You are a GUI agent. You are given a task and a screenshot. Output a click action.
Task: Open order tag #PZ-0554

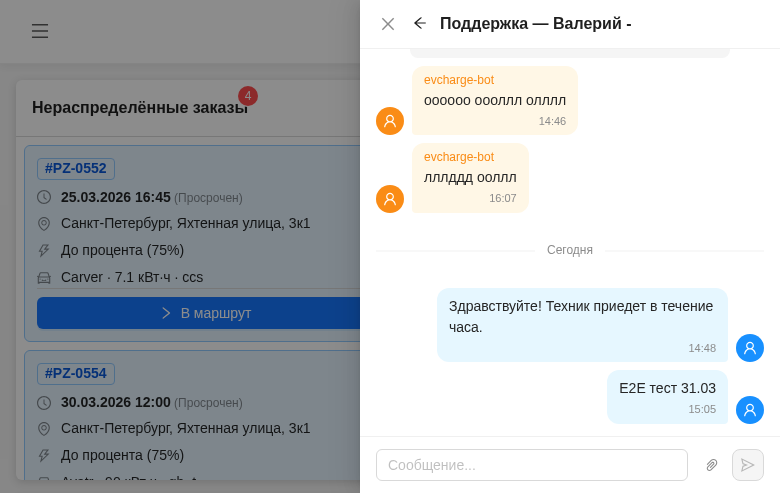(76, 374)
